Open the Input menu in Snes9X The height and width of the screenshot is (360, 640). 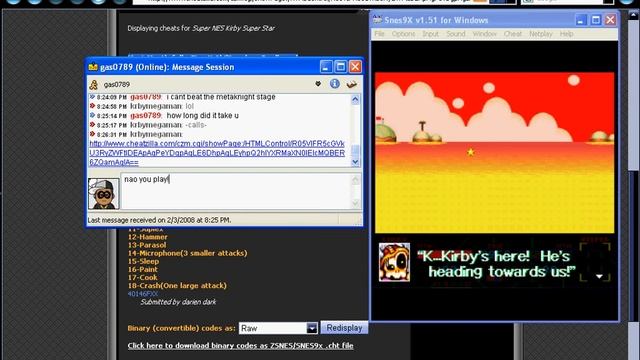[430, 34]
